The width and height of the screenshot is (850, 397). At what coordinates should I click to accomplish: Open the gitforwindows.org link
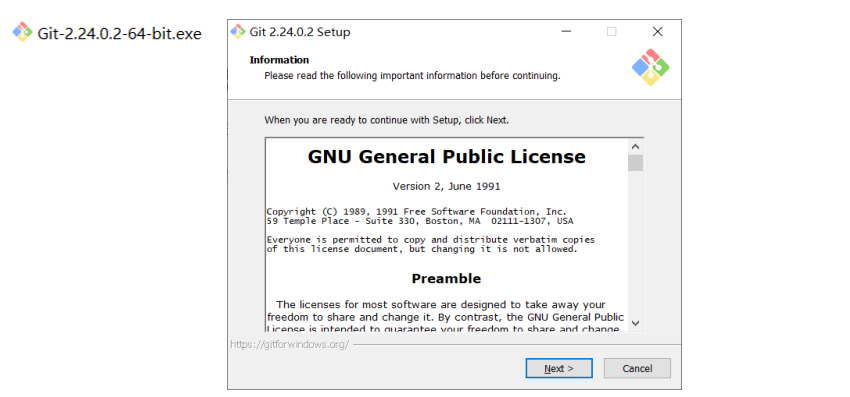(x=290, y=344)
